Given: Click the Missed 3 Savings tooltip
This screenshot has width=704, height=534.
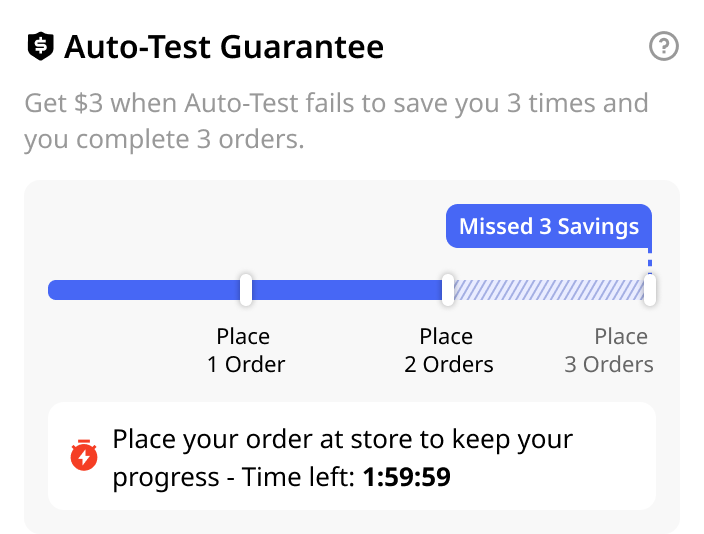Looking at the screenshot, I should pos(548,226).
